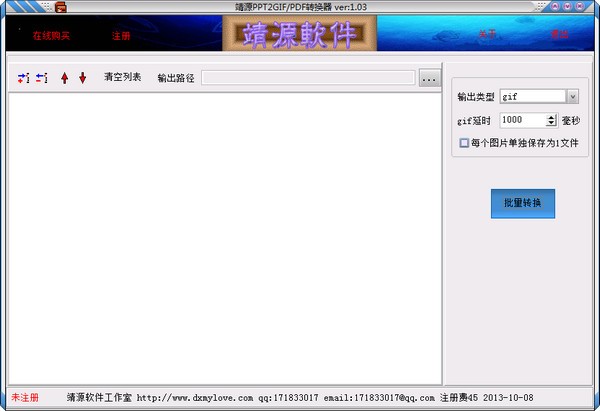Expand the 输出类型 gif dropdown
Viewport: 600px width, 411px height.
[572, 96]
